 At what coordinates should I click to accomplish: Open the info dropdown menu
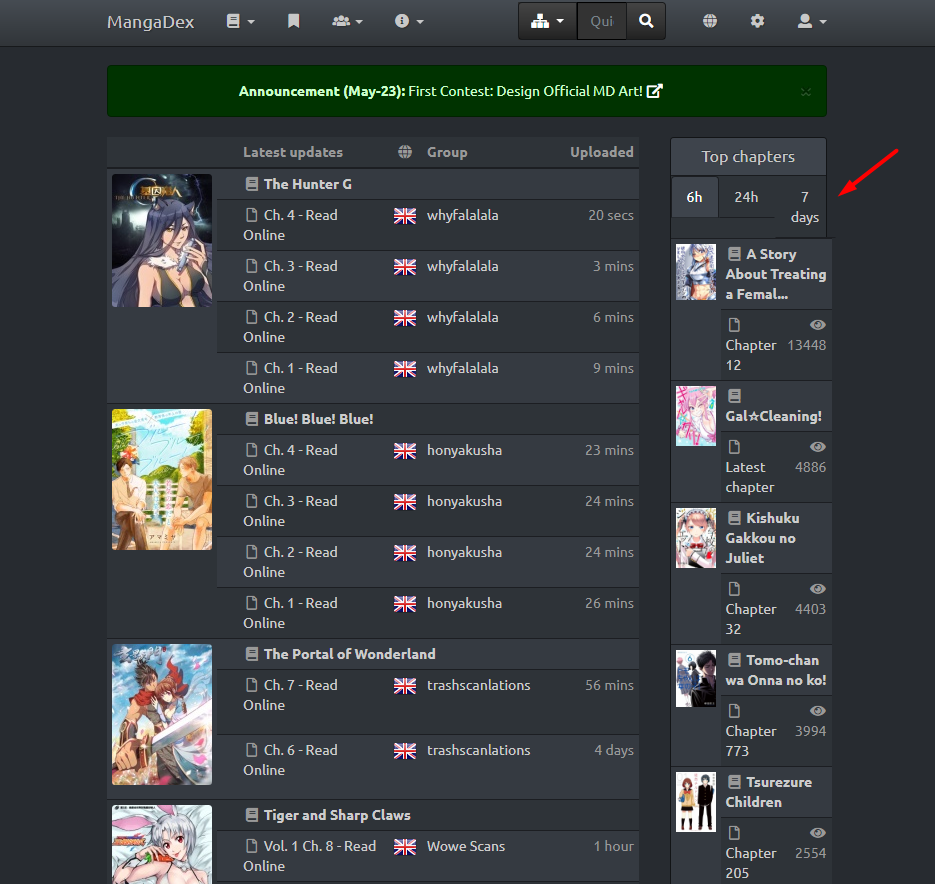tap(409, 21)
